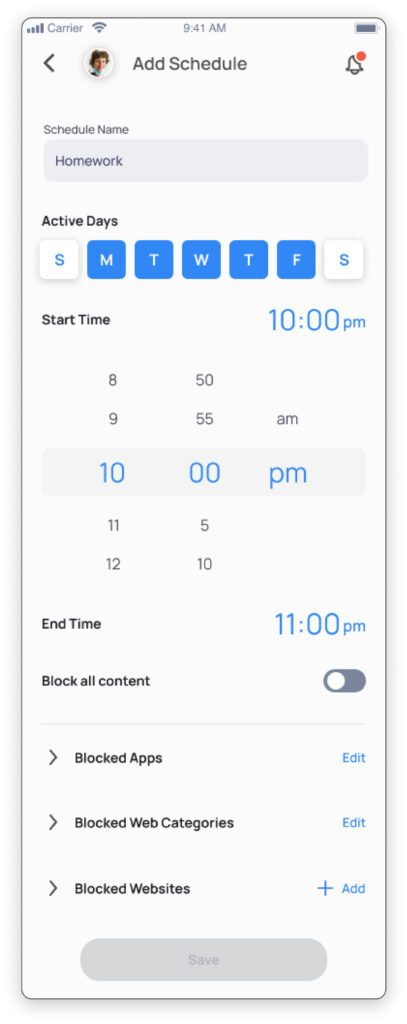407x1024 pixels.
Task: Open the notifications bell icon
Action: click(x=355, y=64)
